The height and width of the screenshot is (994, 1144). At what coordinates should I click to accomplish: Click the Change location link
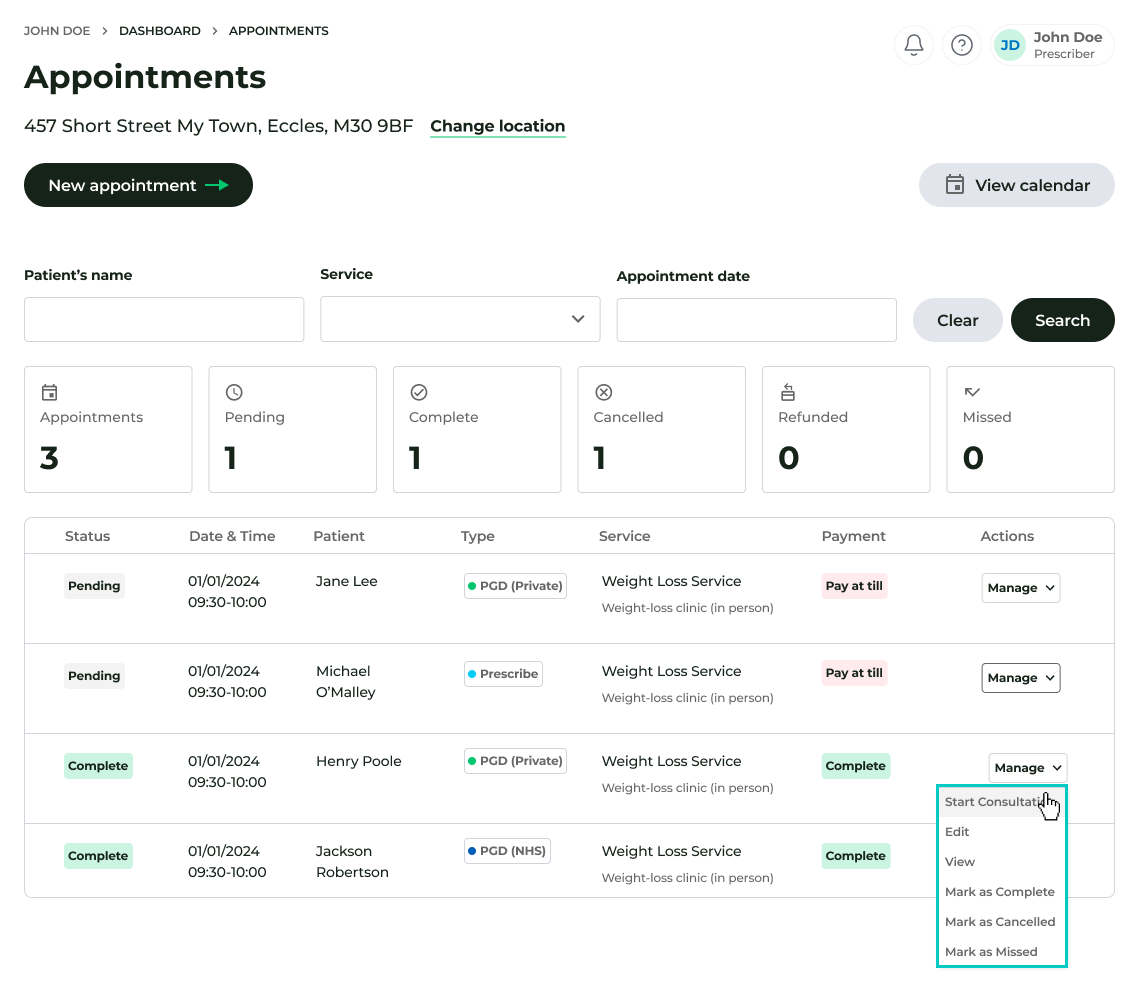click(497, 126)
